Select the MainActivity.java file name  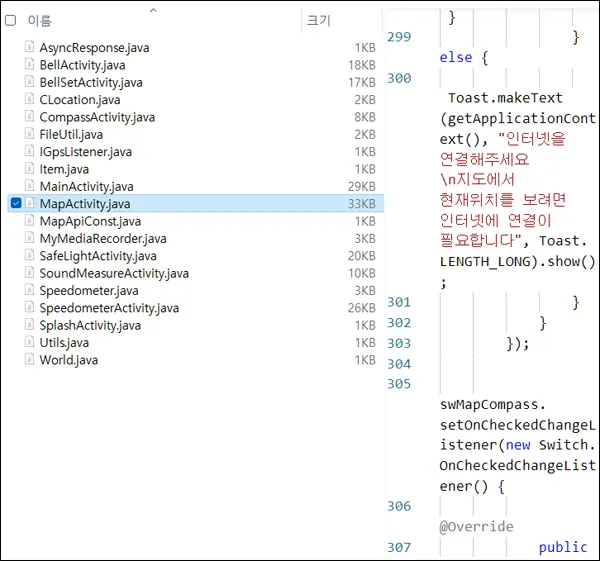click(x=86, y=186)
